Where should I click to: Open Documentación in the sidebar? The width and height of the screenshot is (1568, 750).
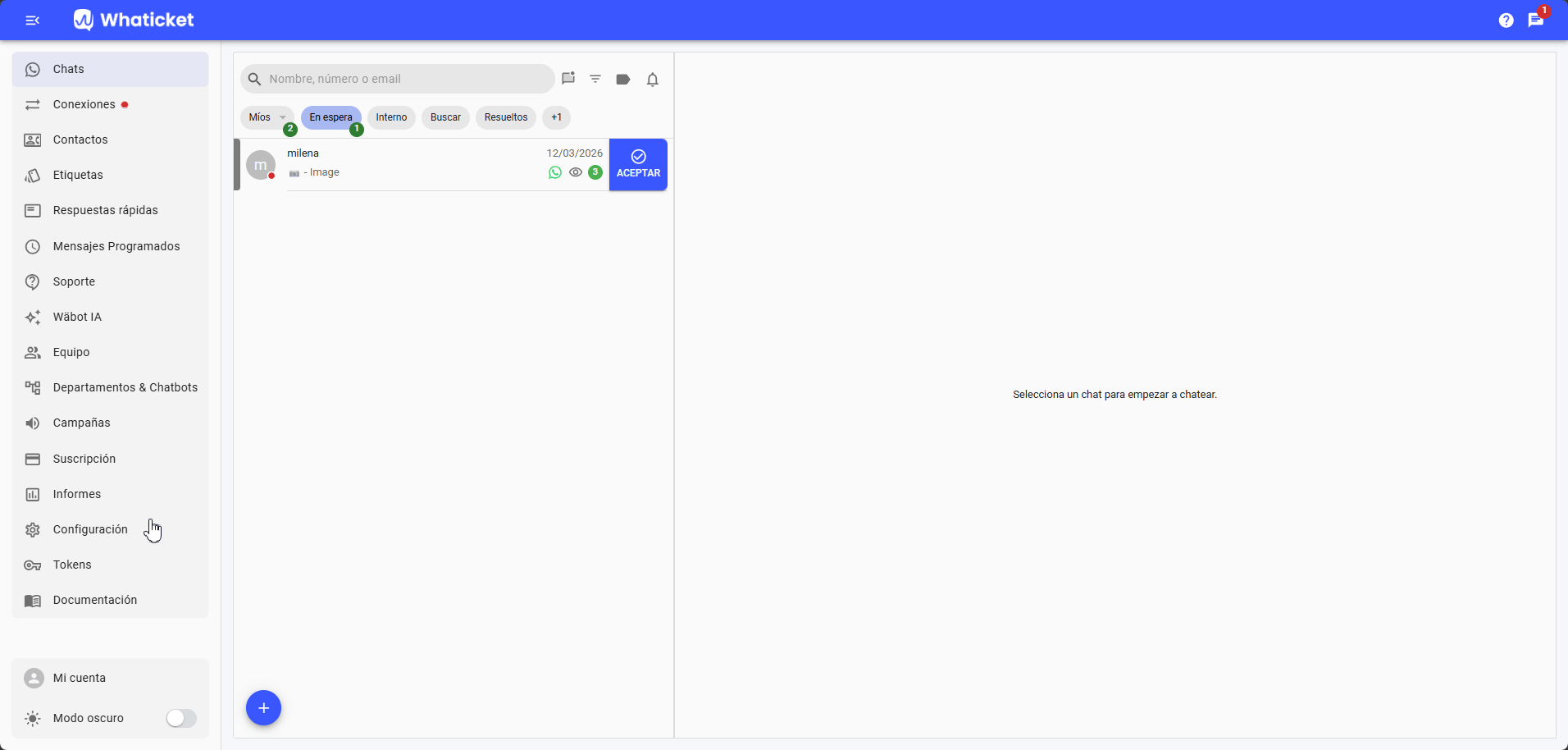point(111,600)
